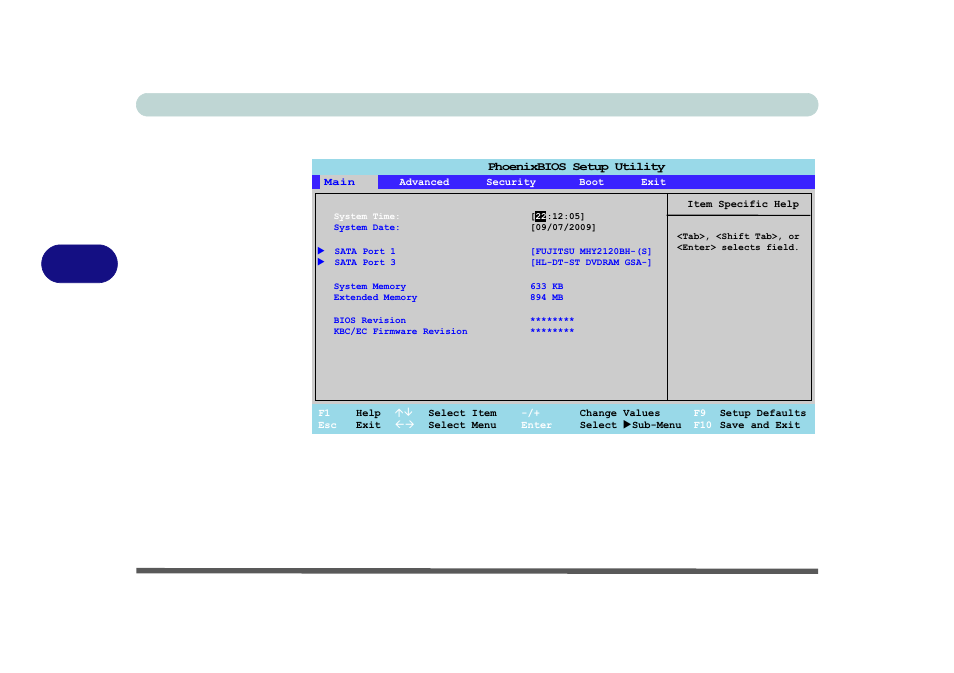Open the Main menu tab

coord(339,182)
